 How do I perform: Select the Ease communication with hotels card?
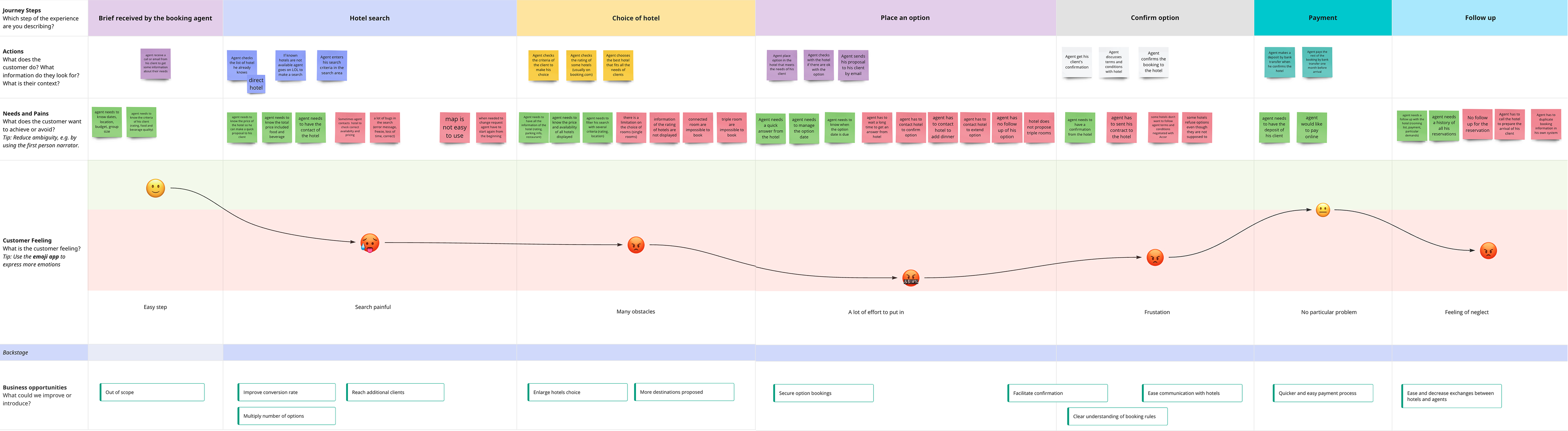[1192, 393]
